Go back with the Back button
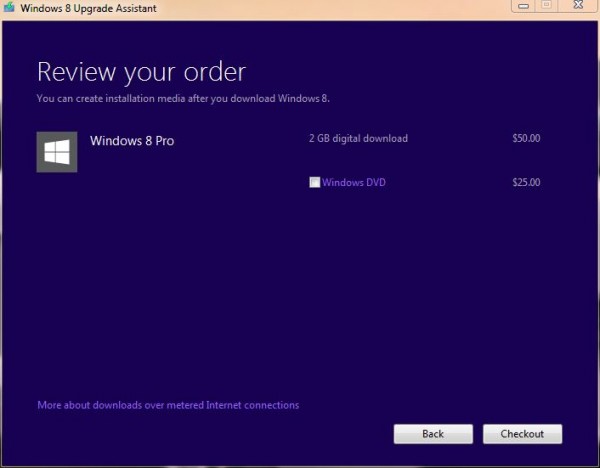 point(433,434)
